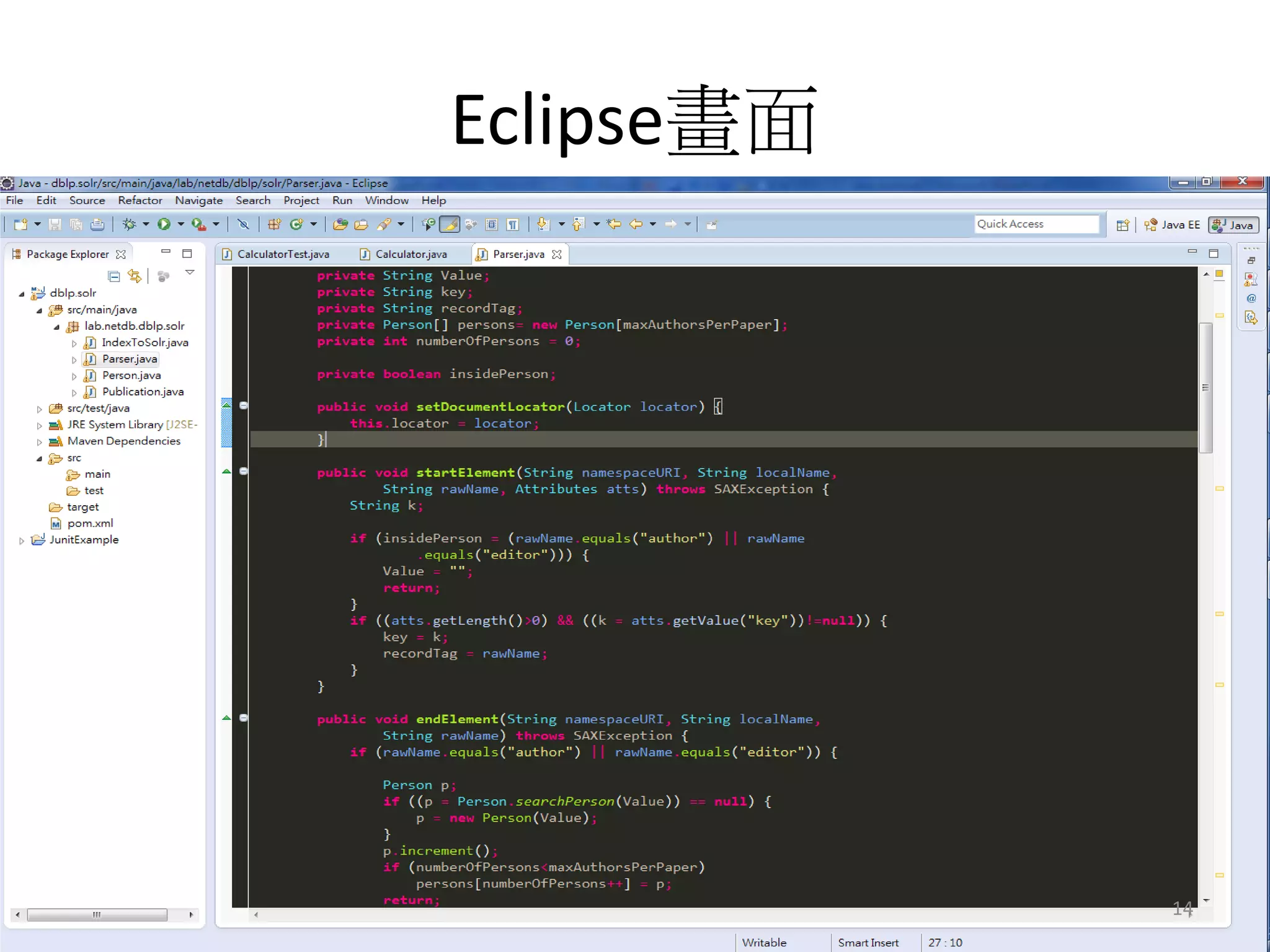Click Package Explorer horizontal scrollbar thumb

[x=97, y=914]
